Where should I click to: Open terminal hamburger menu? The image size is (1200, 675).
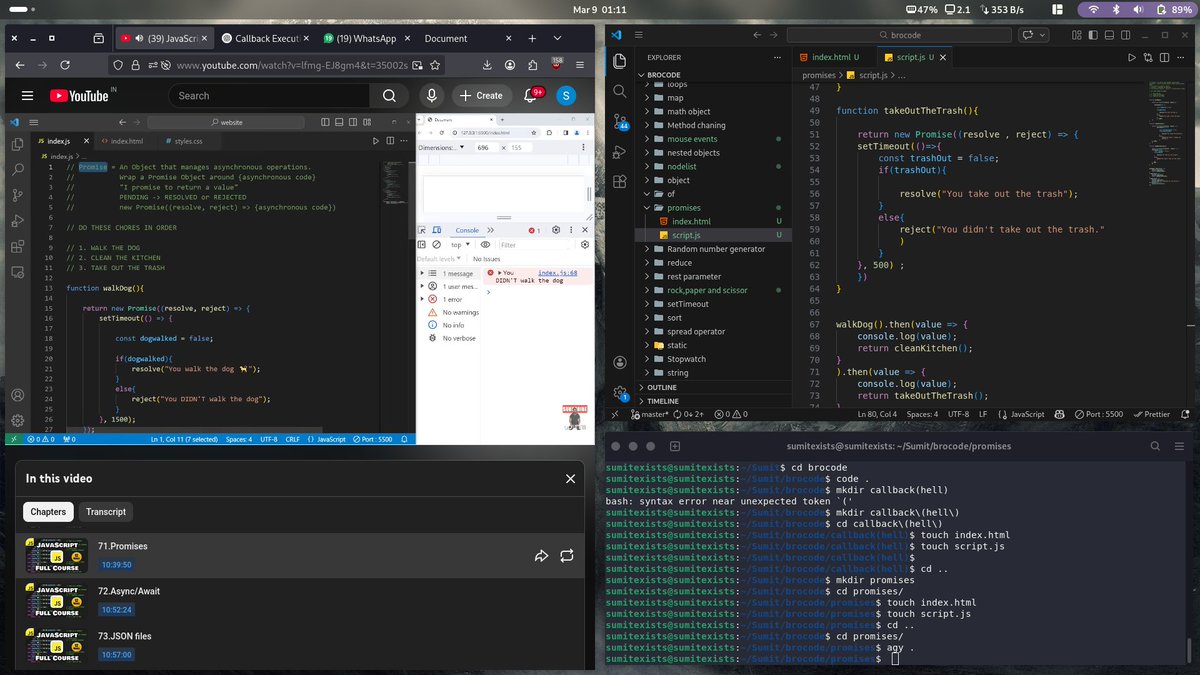coord(1181,446)
